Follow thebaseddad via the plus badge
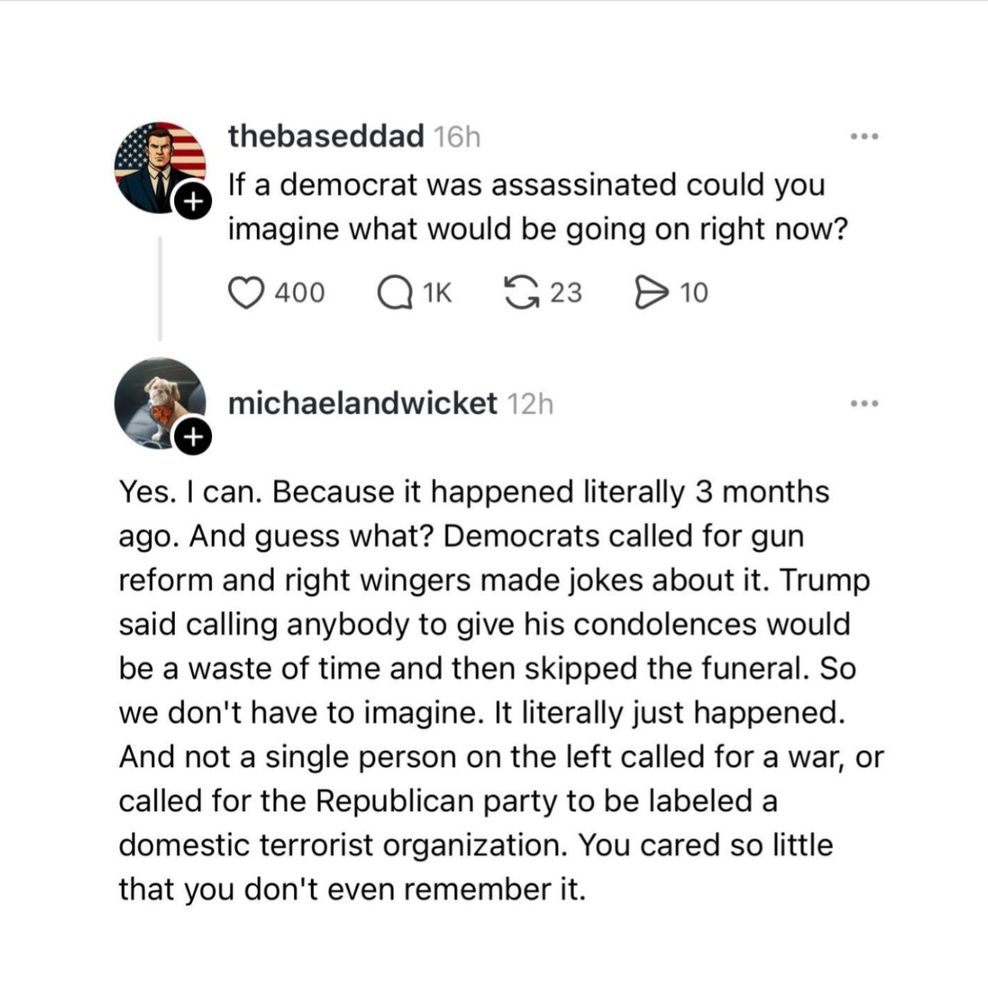The width and height of the screenshot is (988, 1000). tap(193, 202)
